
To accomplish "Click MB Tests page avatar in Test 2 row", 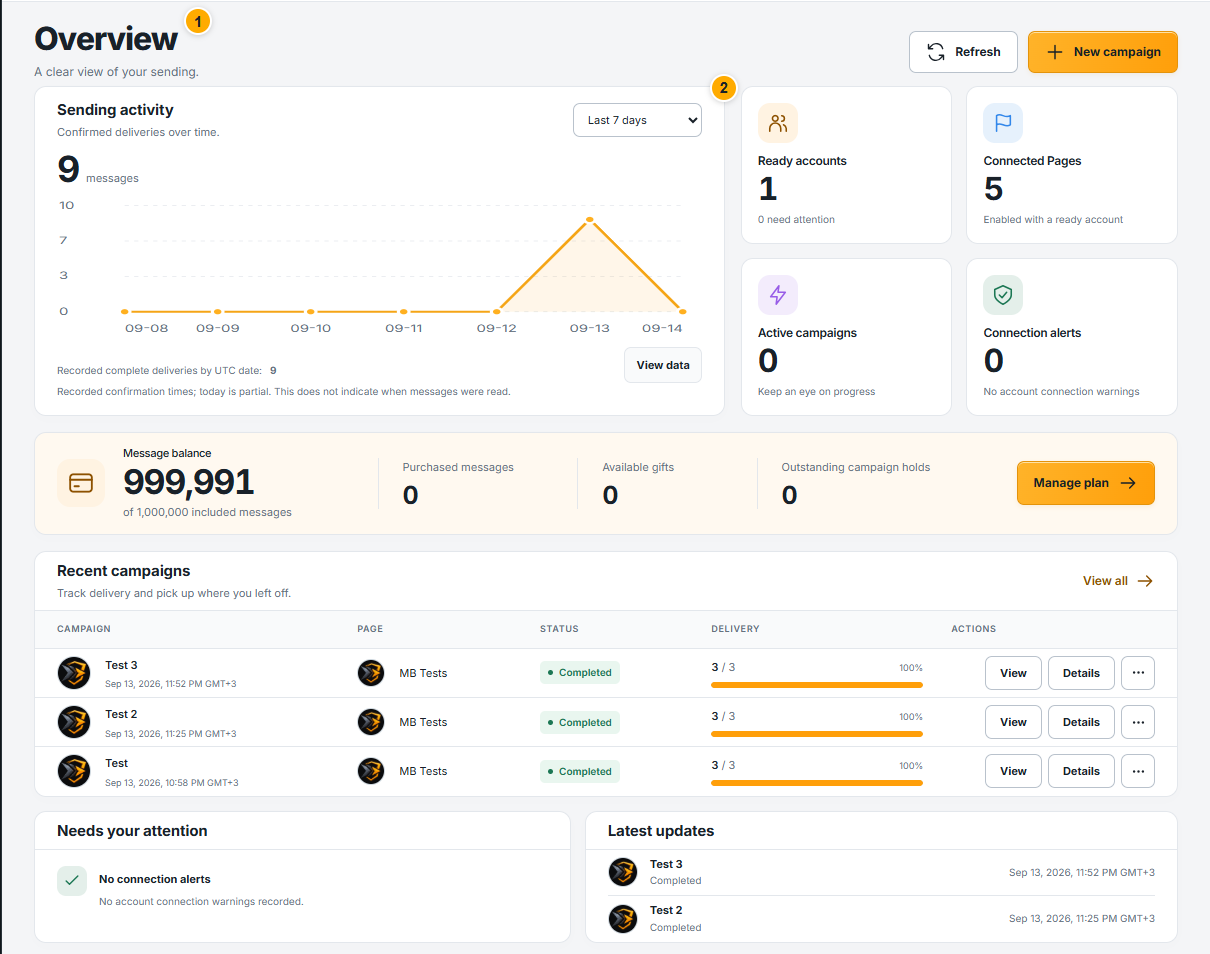I will [371, 722].
